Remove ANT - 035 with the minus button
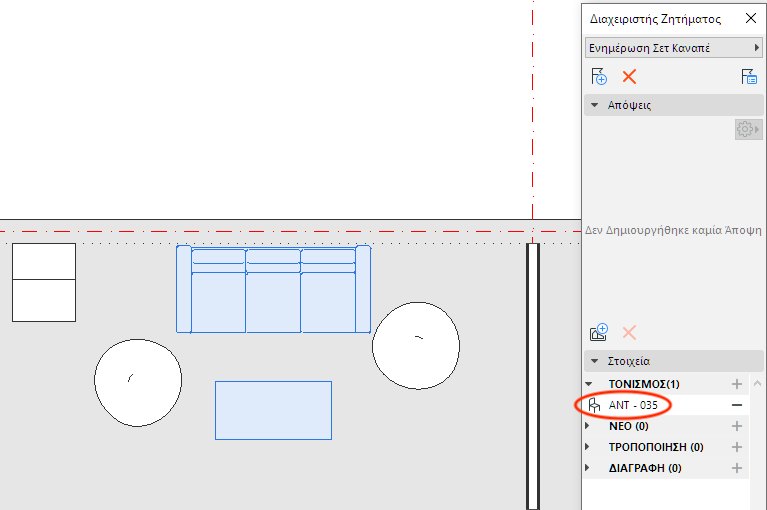 pos(737,405)
